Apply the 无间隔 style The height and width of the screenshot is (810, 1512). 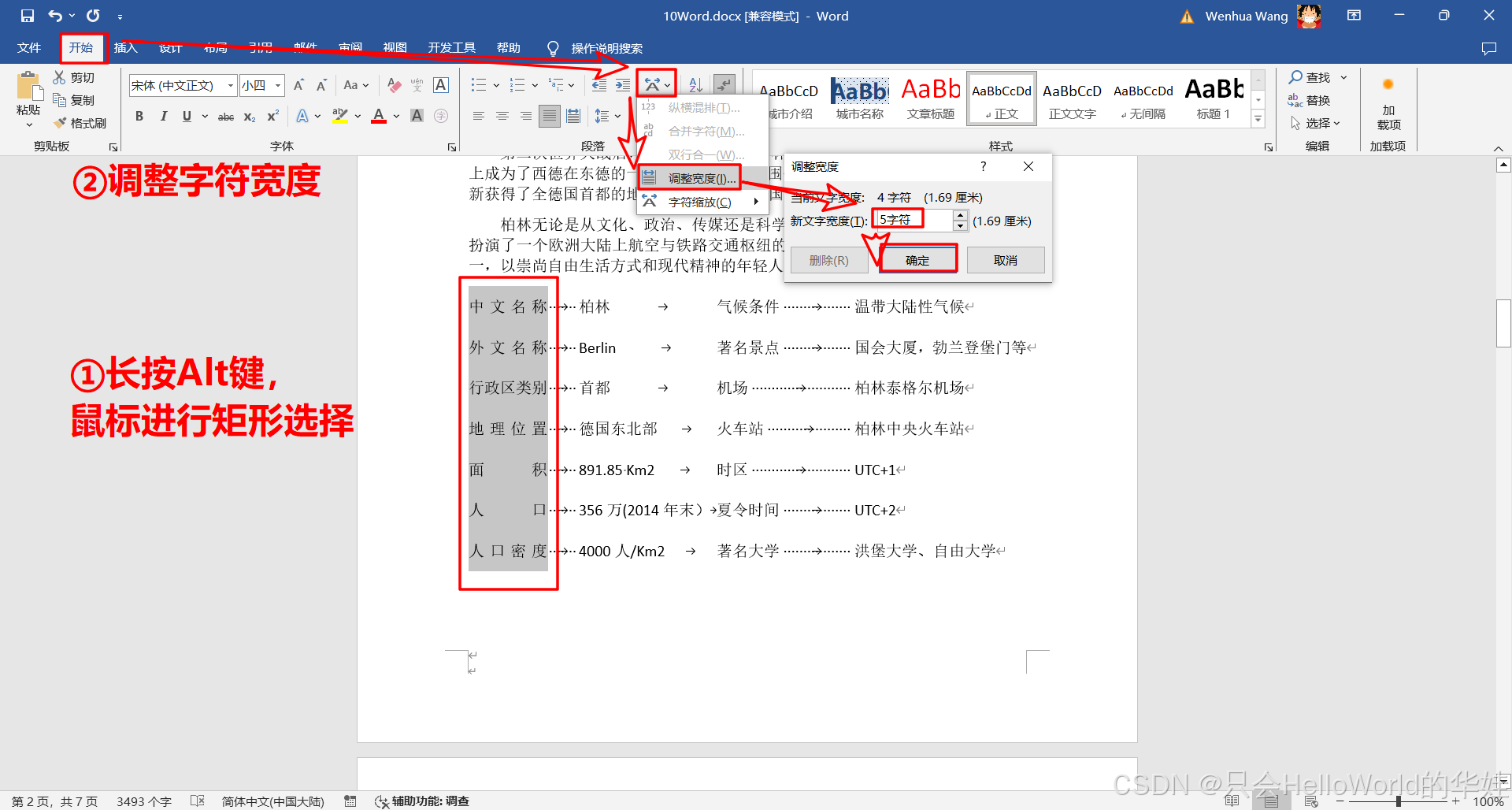click(x=1143, y=98)
